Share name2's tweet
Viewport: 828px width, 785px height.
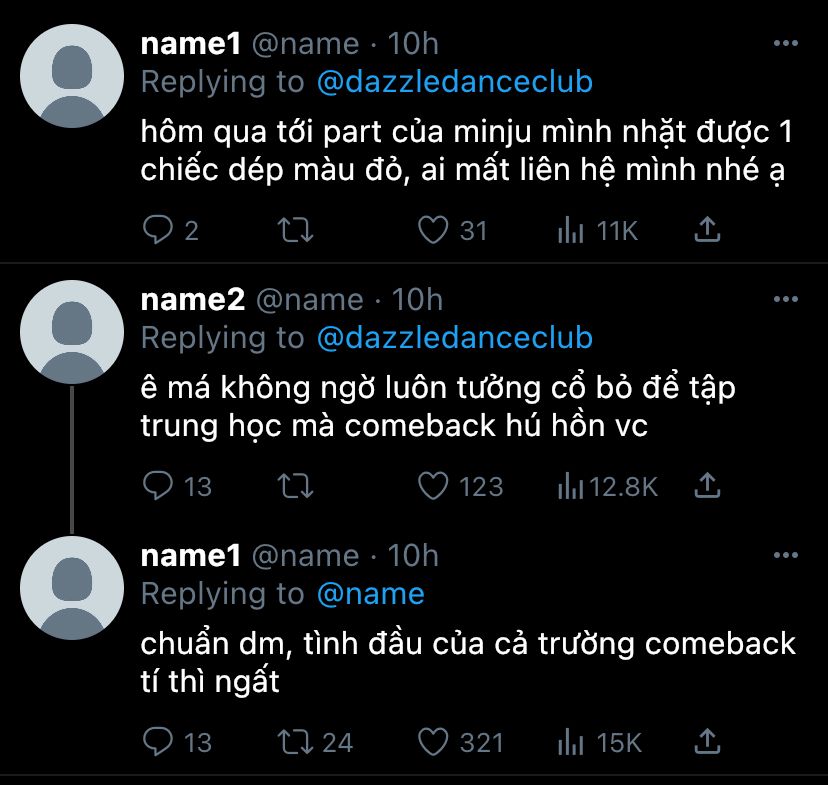tap(707, 487)
